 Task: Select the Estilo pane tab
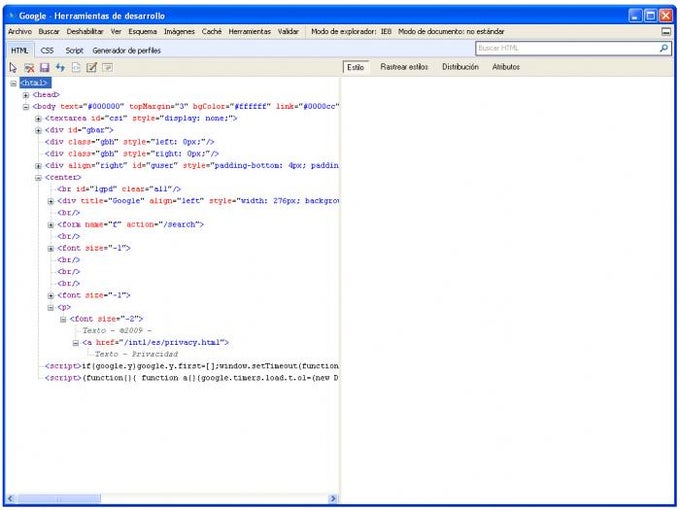coord(356,67)
